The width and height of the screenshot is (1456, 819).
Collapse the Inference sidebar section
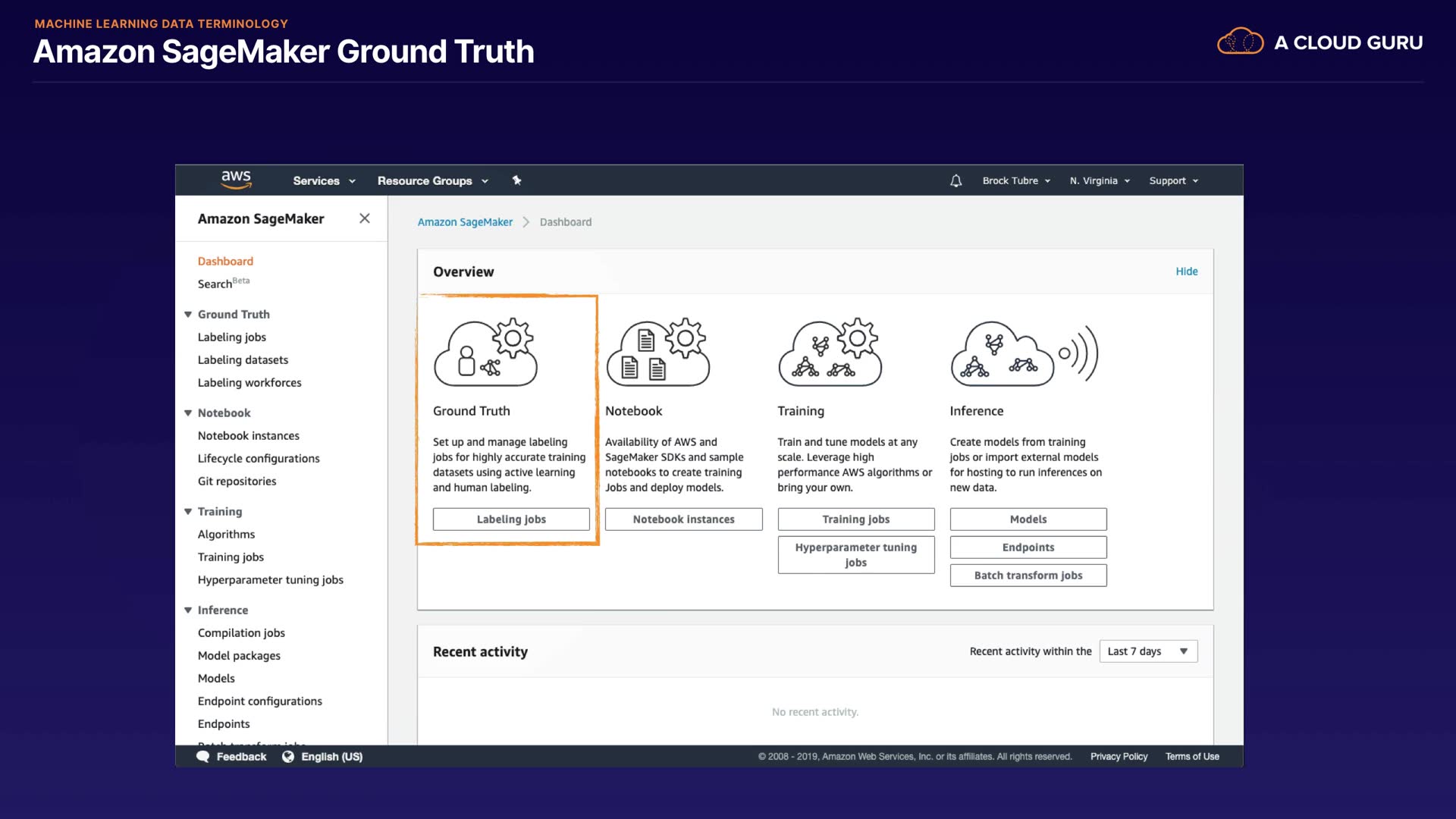[188, 610]
